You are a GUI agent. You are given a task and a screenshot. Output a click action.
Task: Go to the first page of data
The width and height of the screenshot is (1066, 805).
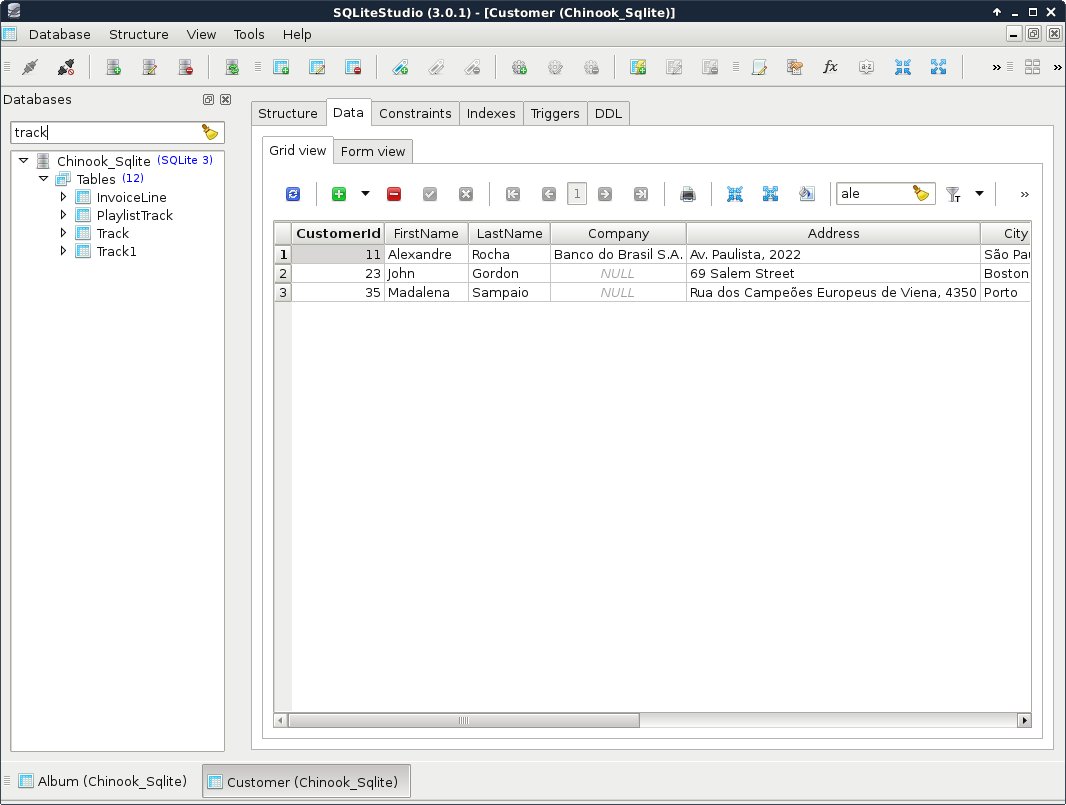[513, 194]
